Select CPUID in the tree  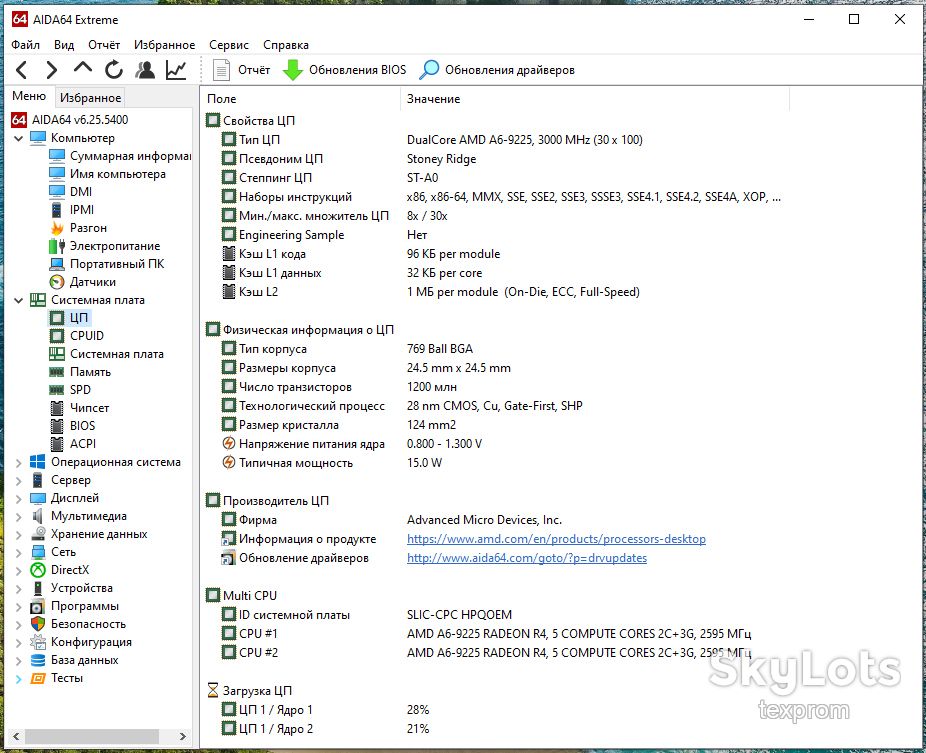click(x=77, y=336)
